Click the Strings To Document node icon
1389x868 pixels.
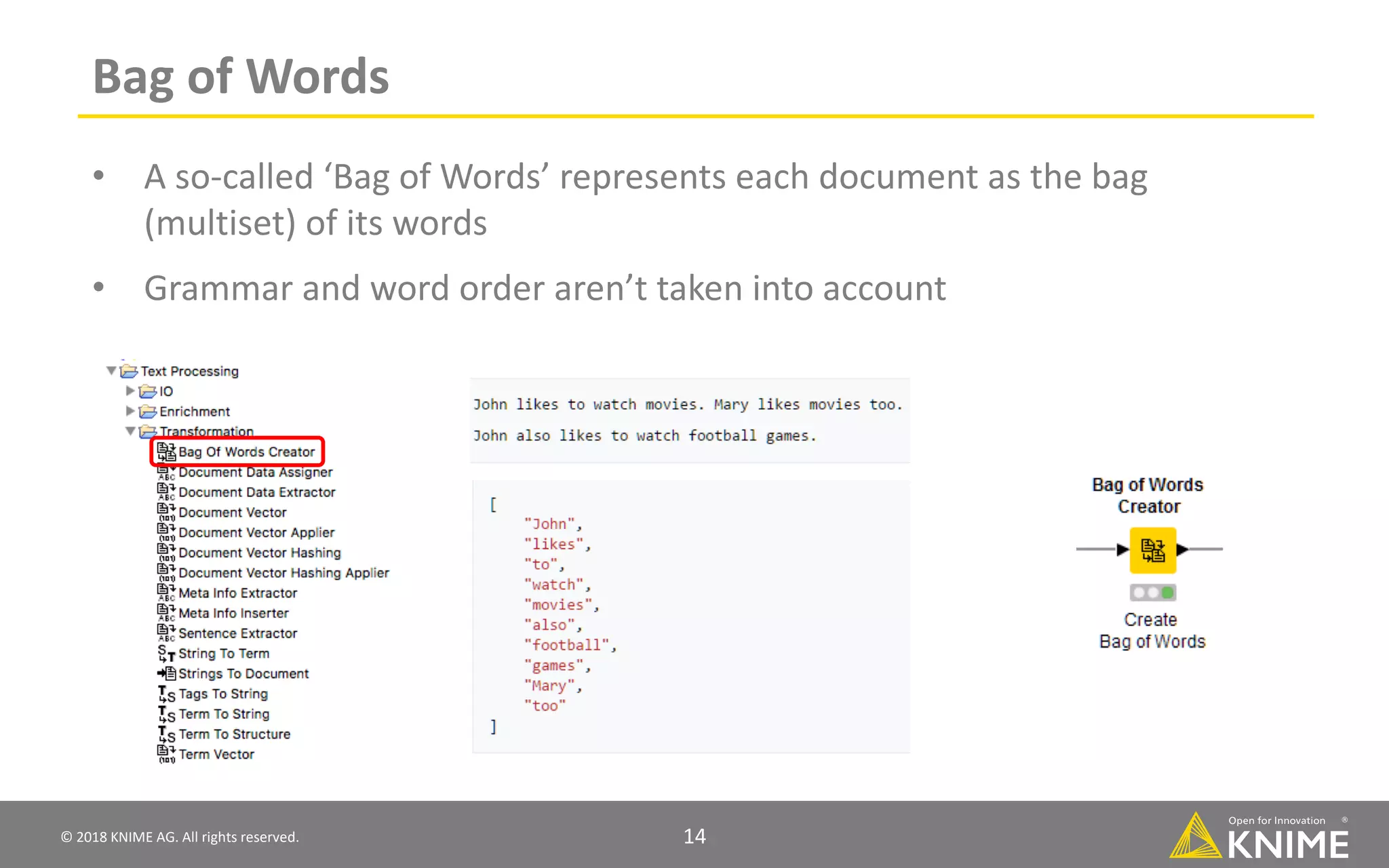(x=166, y=673)
